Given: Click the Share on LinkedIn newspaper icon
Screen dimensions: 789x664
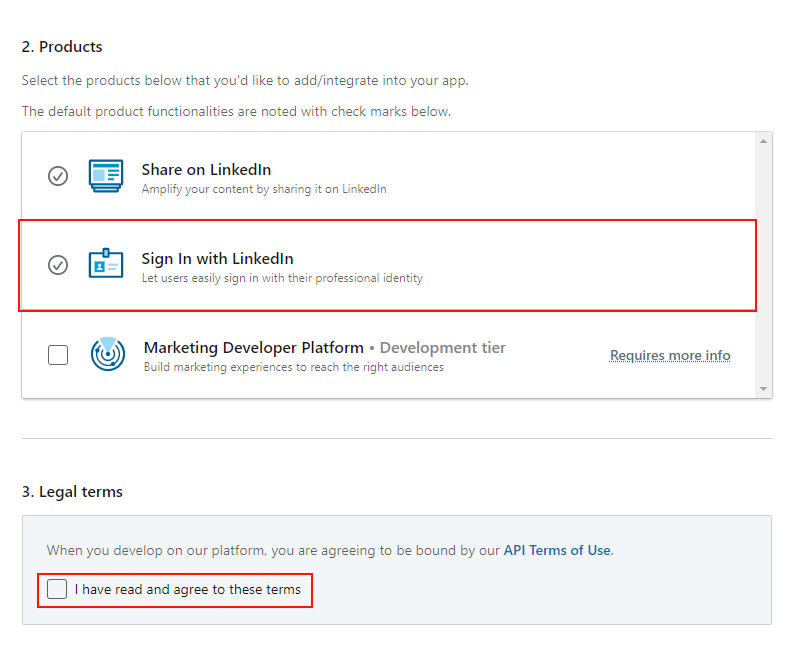Looking at the screenshot, I should point(106,176).
